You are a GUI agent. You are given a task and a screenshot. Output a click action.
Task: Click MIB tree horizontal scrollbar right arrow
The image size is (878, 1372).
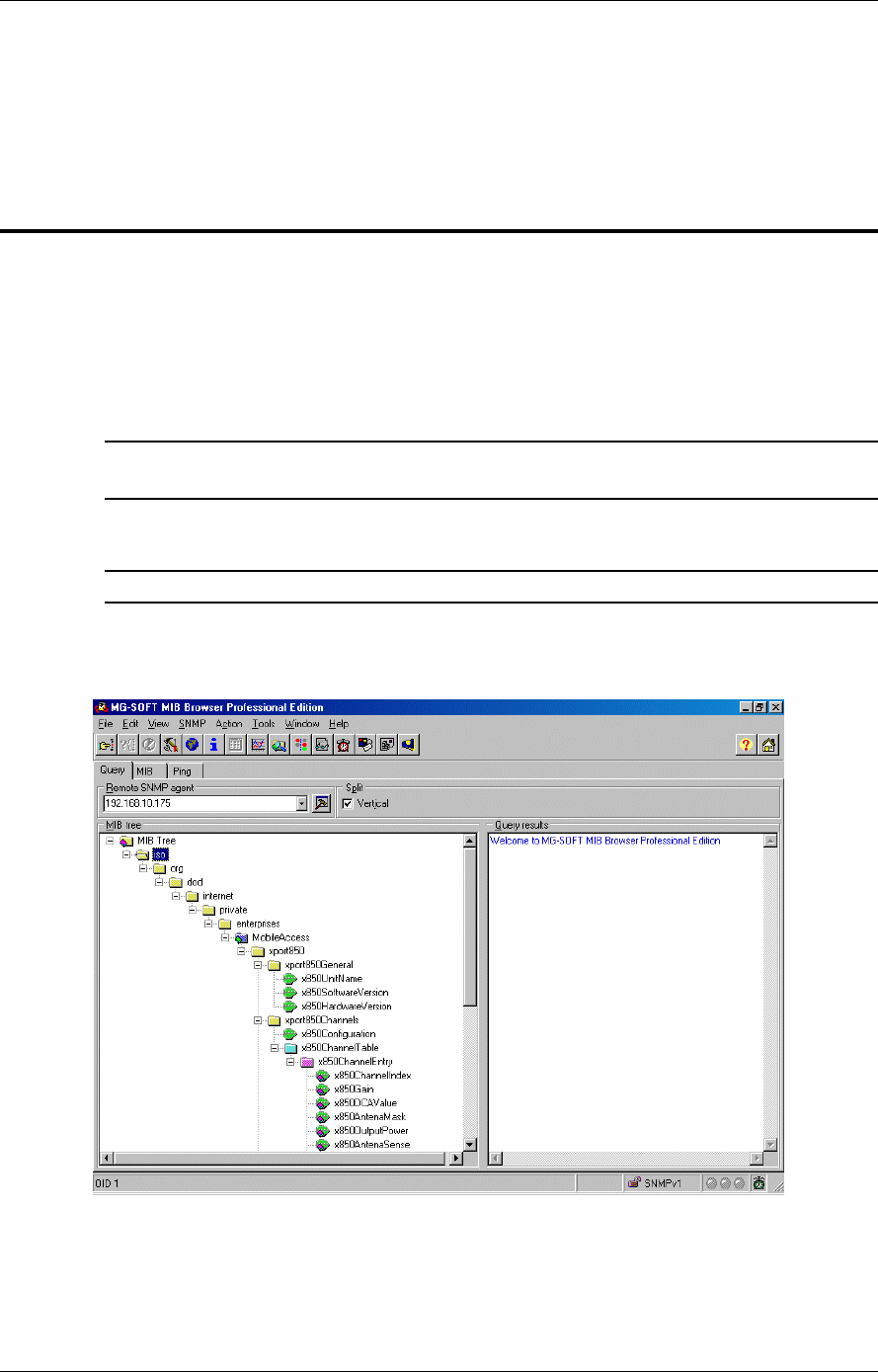456,1158
